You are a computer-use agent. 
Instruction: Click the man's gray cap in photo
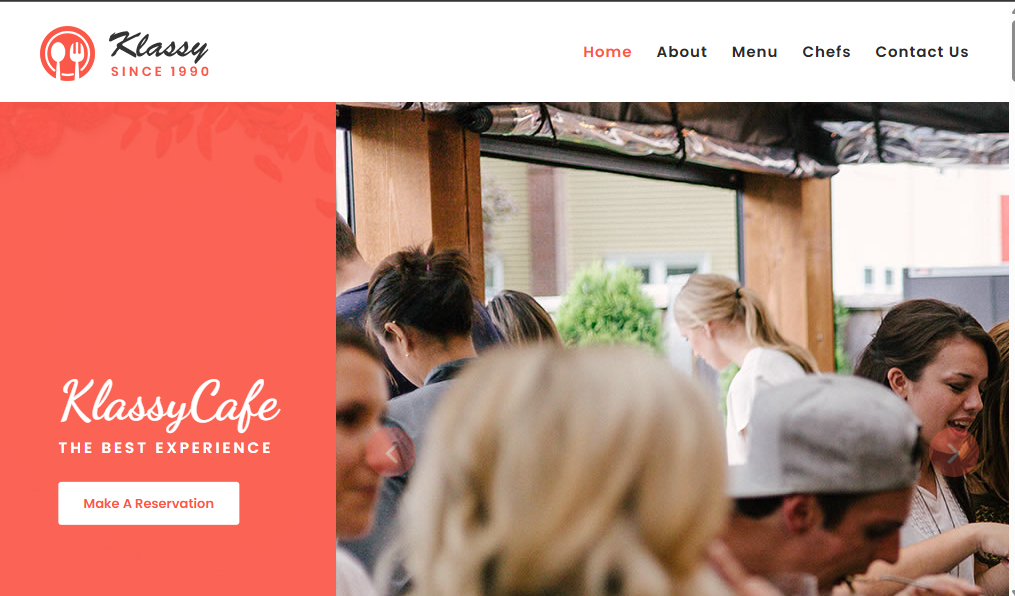(x=825, y=436)
